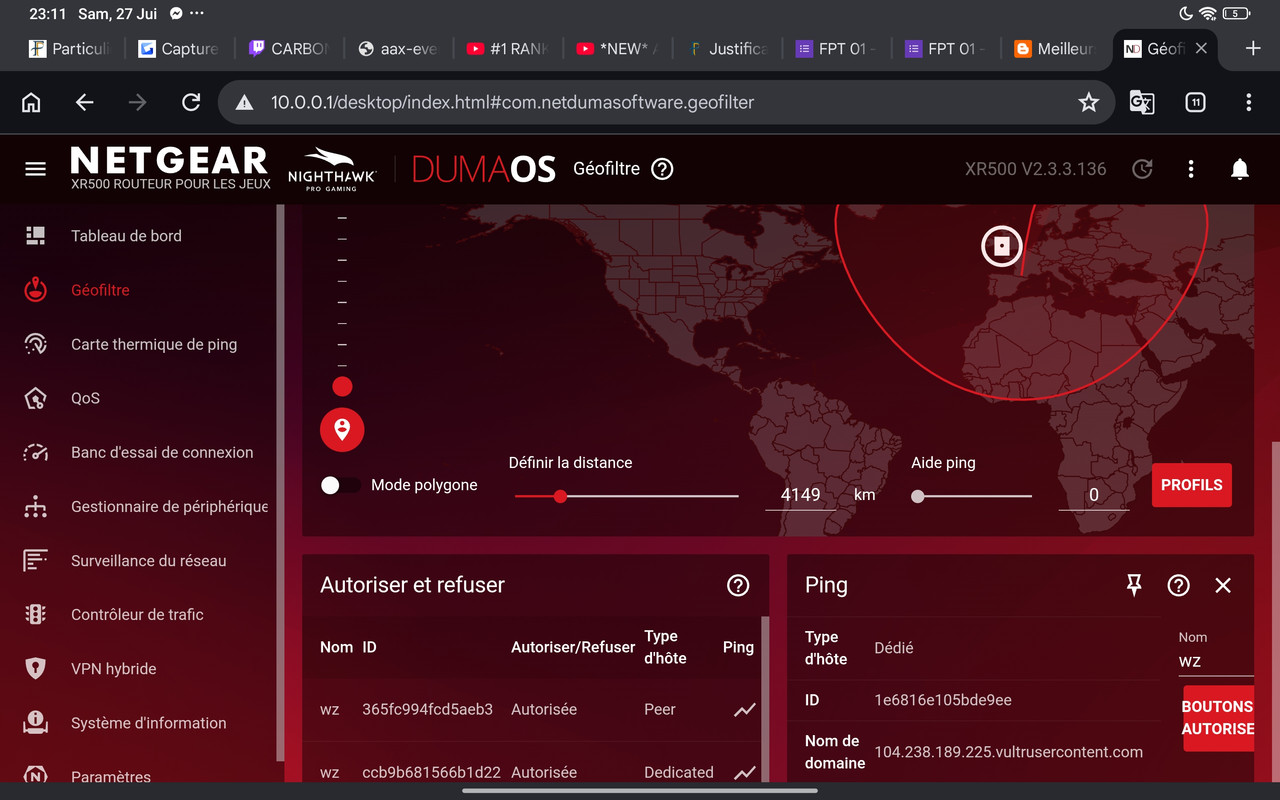Click browser address bar URL

pos(512,102)
